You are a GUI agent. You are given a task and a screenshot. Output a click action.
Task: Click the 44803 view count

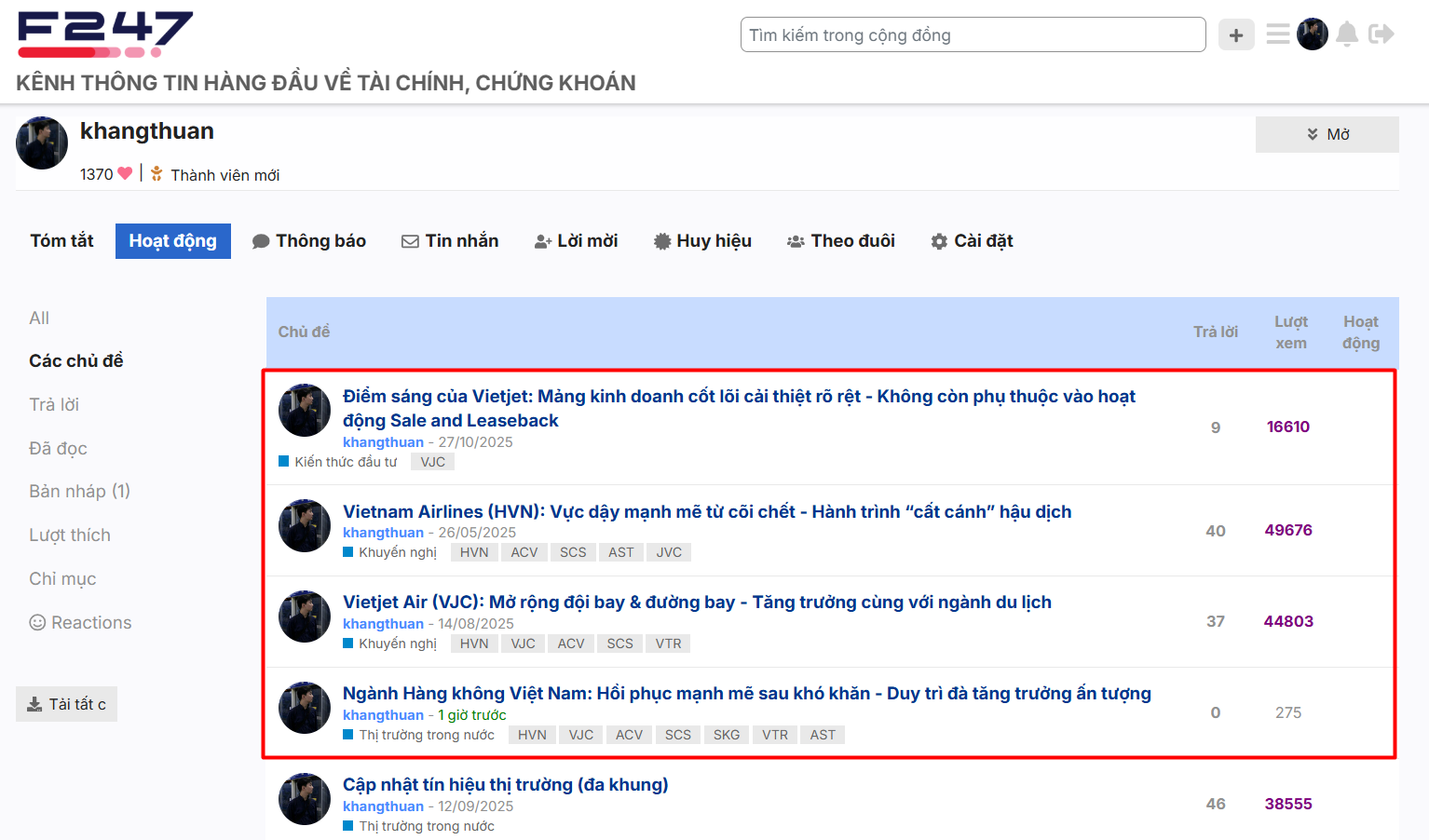point(1288,621)
